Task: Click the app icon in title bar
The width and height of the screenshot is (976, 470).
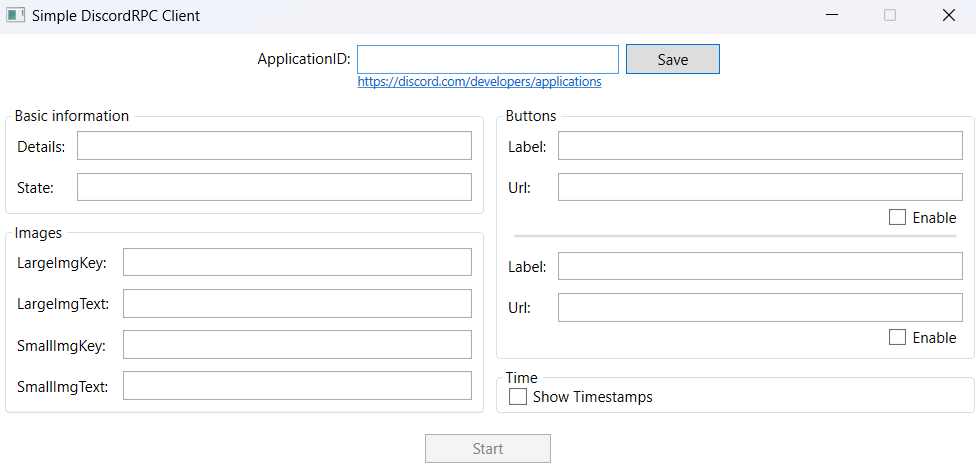Action: 16,16
